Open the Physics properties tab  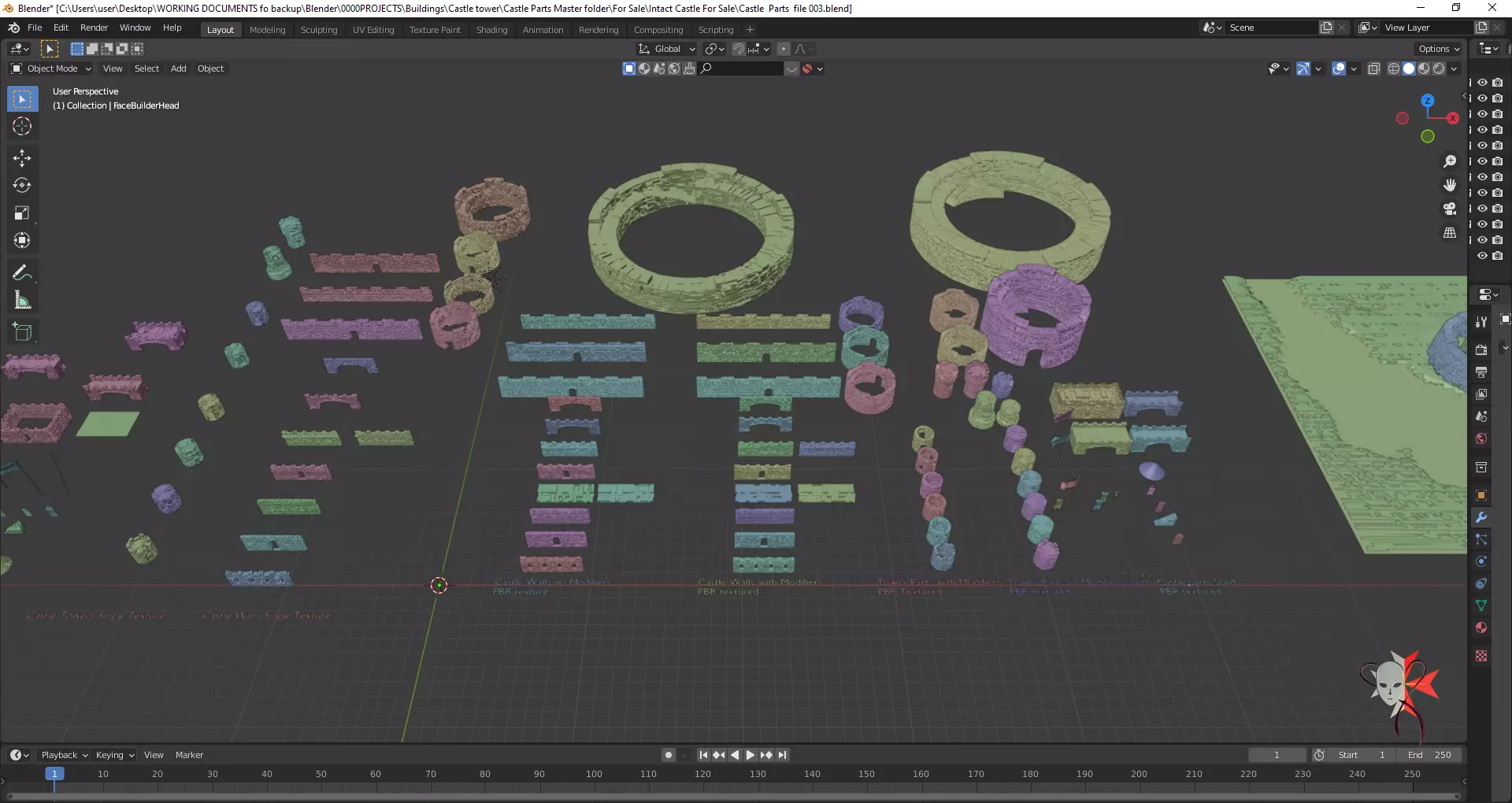pos(1481,561)
